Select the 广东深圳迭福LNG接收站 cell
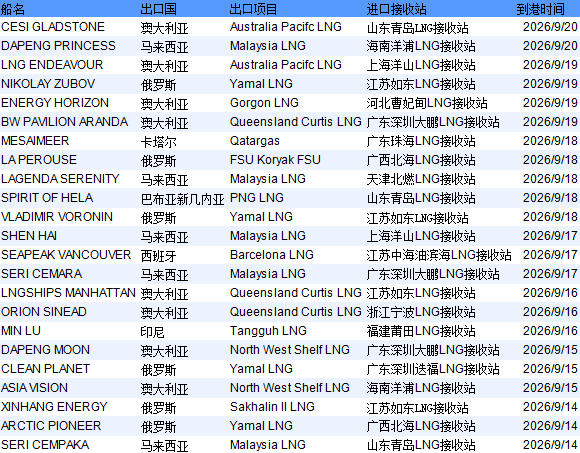 click(x=433, y=369)
